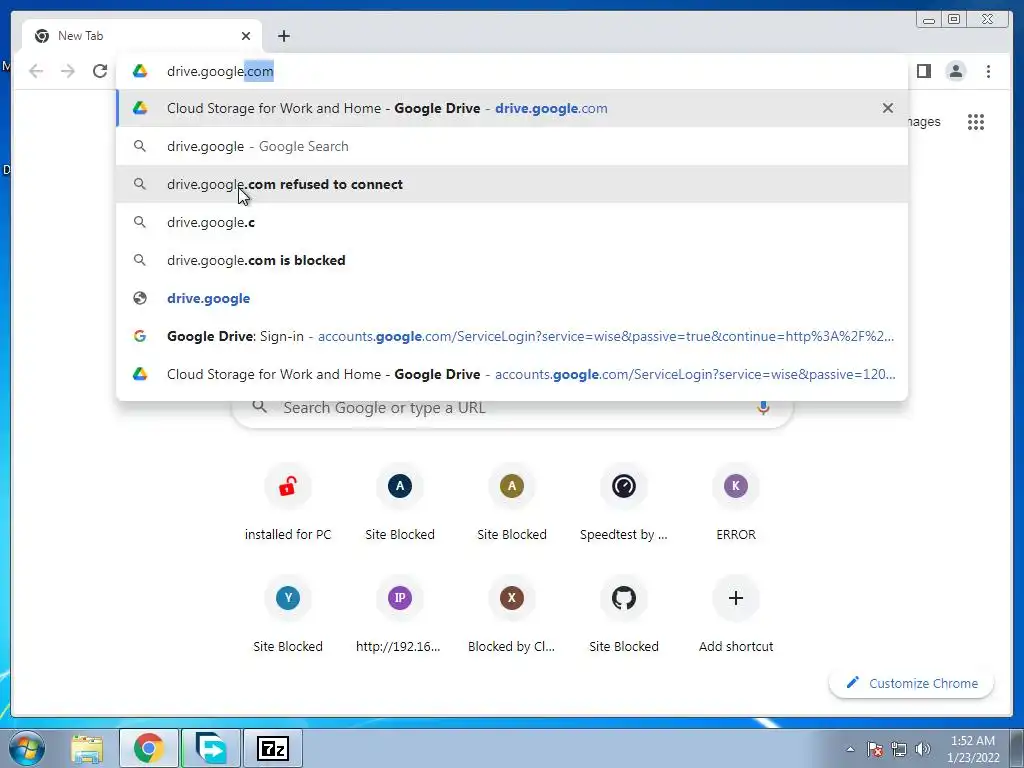
Task: Click the browser Back arrow
Action: [36, 71]
